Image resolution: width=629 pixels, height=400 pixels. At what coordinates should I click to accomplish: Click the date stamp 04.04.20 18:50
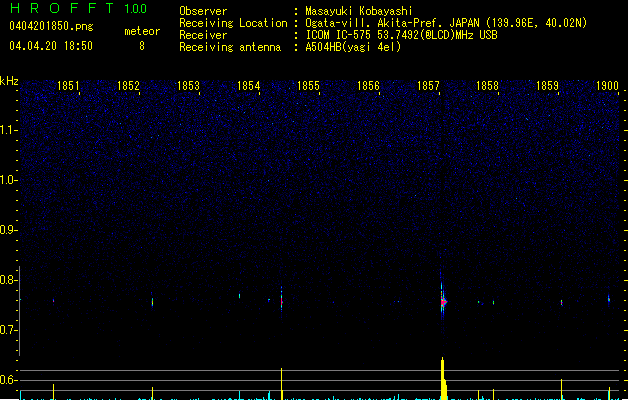[x=51, y=46]
